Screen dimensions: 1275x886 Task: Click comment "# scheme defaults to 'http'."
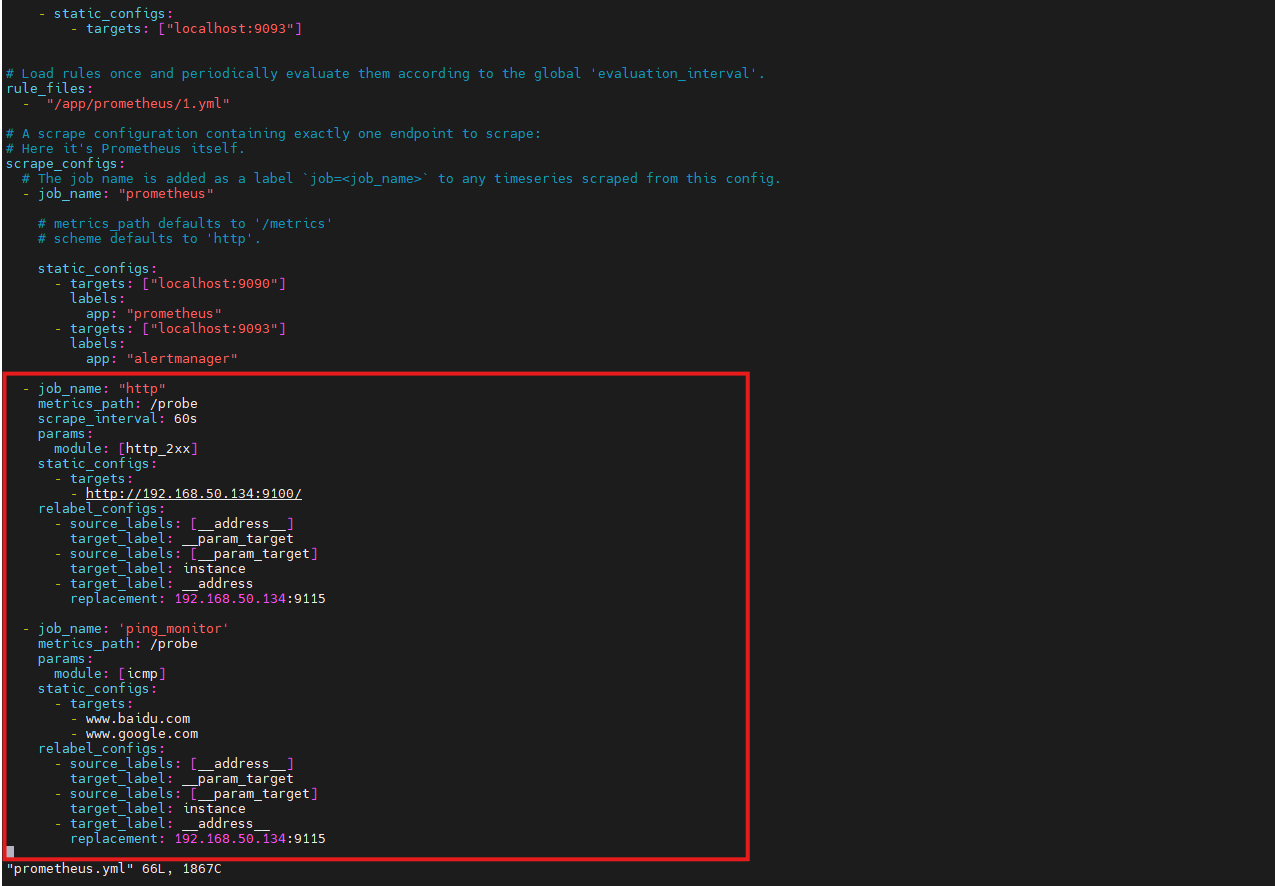coord(149,238)
